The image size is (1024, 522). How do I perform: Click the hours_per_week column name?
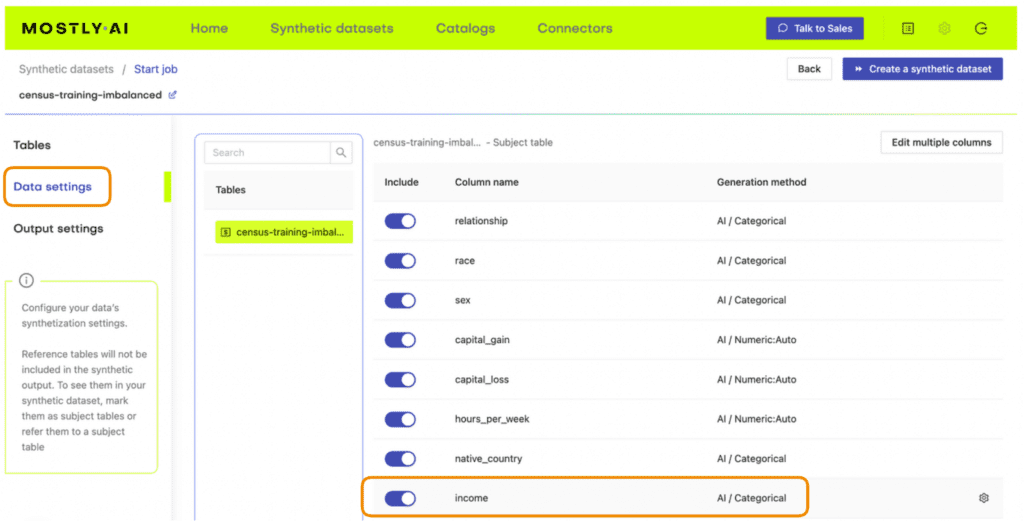click(492, 419)
